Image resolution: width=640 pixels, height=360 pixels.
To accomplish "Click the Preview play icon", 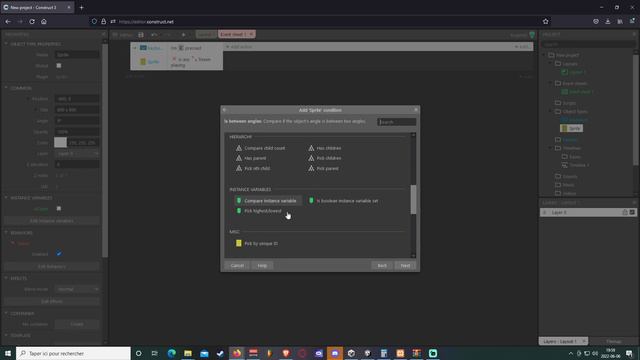I will tap(184, 35).
